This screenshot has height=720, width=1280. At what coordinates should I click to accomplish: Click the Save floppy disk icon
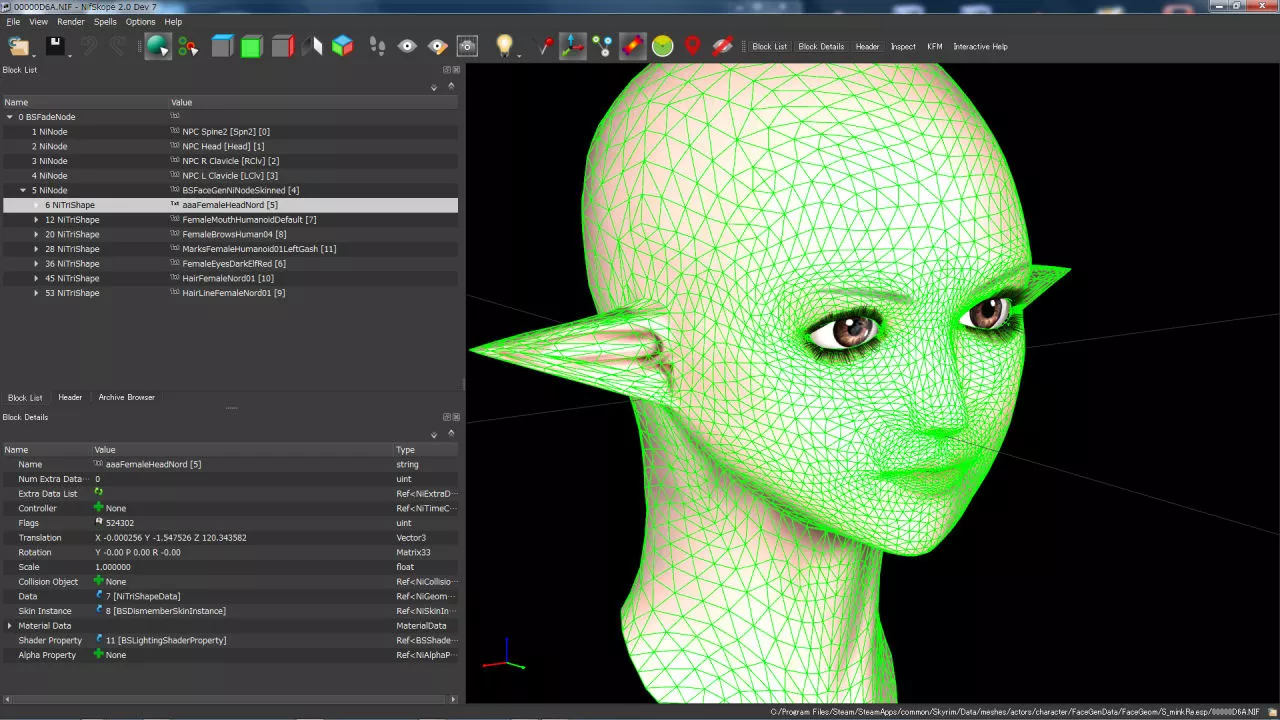click(x=55, y=46)
